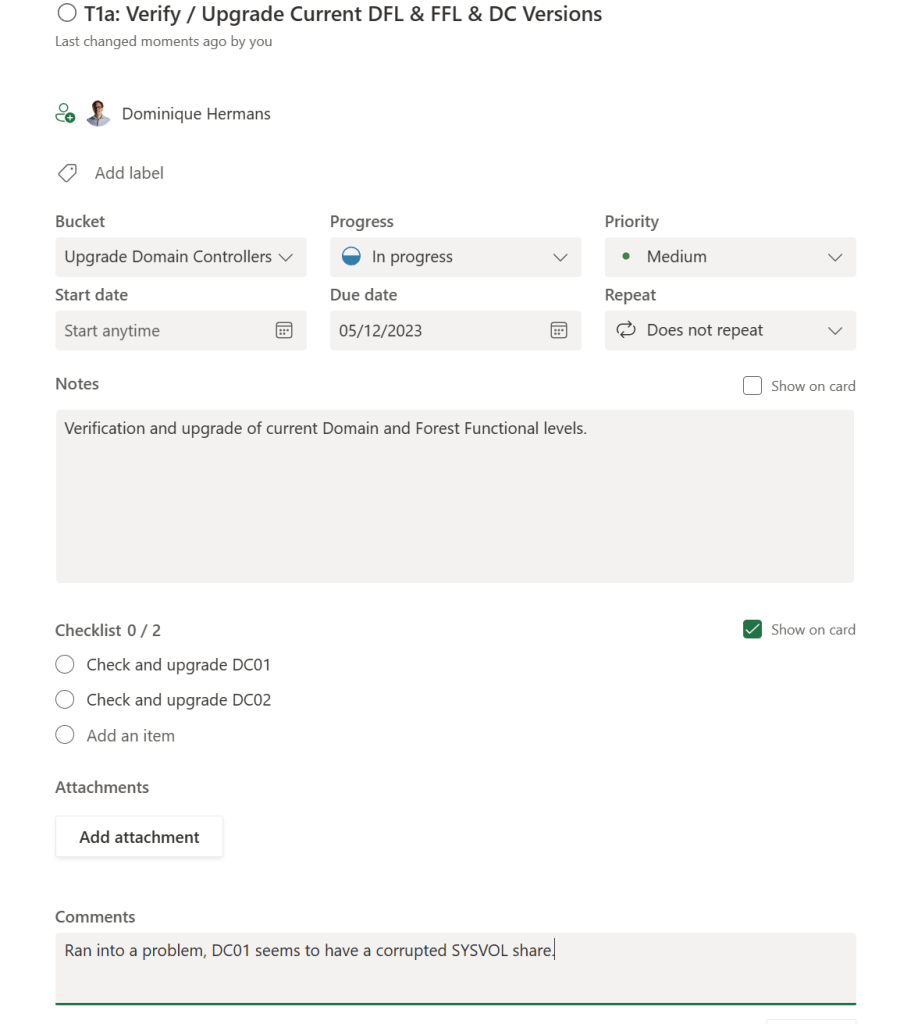
Task: Click the green Medium priority dot
Action: 624,257
